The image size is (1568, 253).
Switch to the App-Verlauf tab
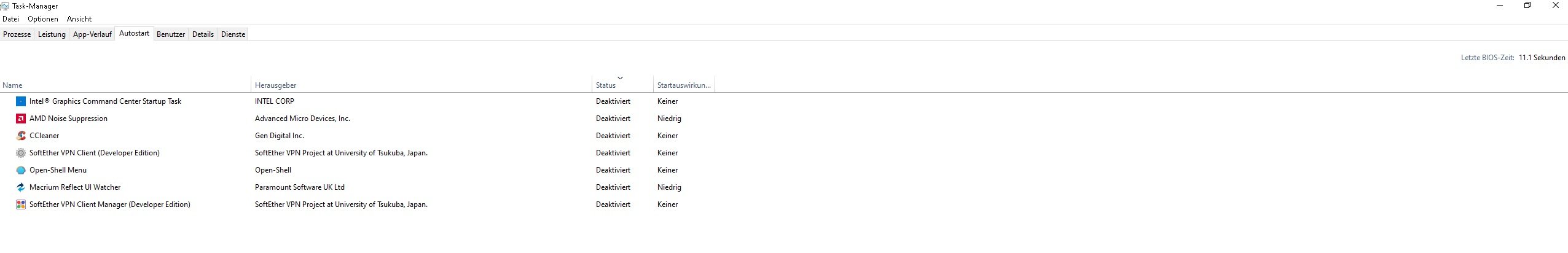tap(92, 34)
